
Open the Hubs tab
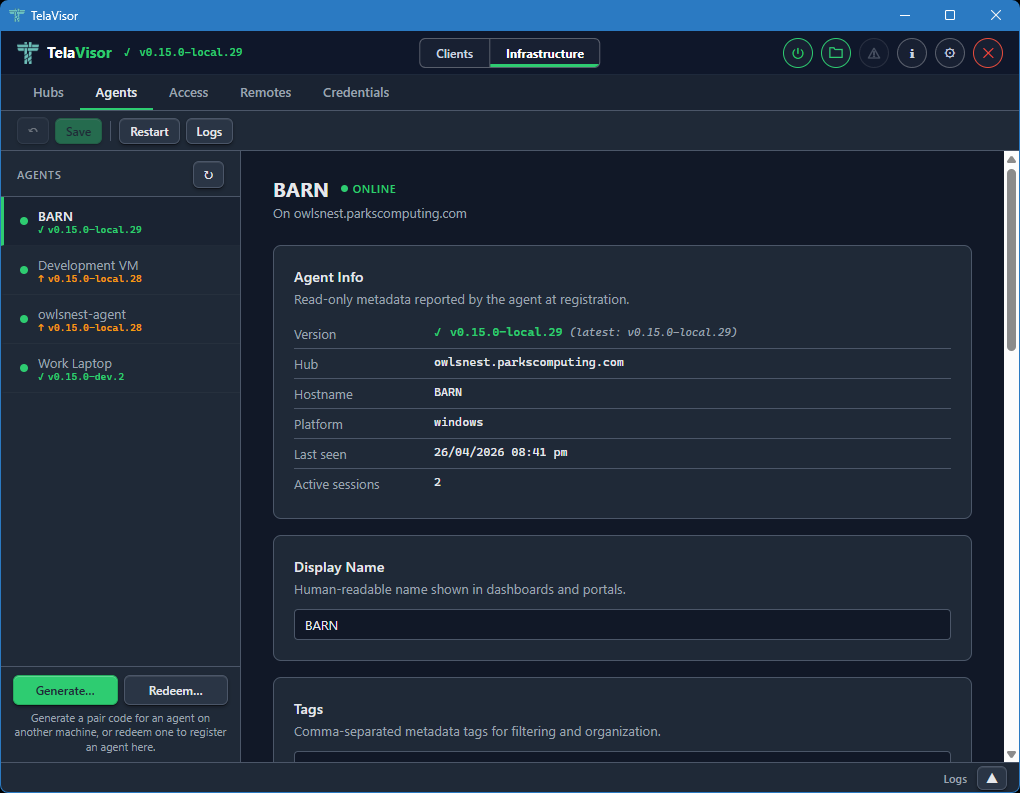(48, 92)
